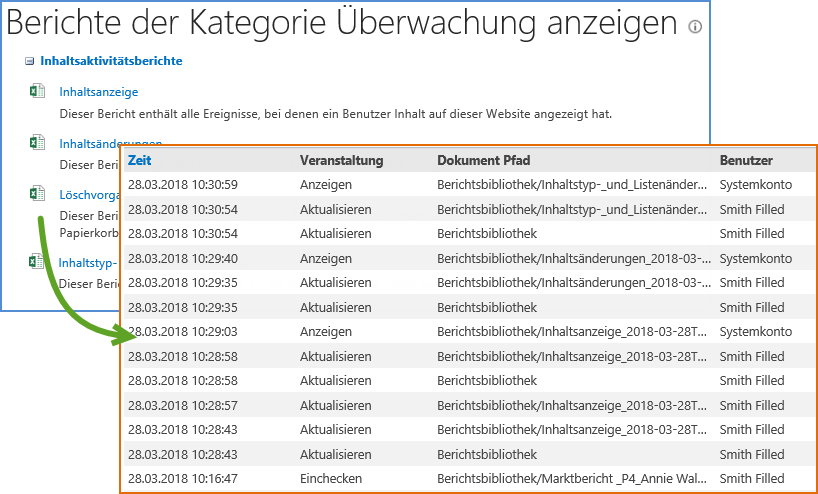The width and height of the screenshot is (818, 494).
Task: Click the Dokument Pfad column header
Action: (x=484, y=160)
